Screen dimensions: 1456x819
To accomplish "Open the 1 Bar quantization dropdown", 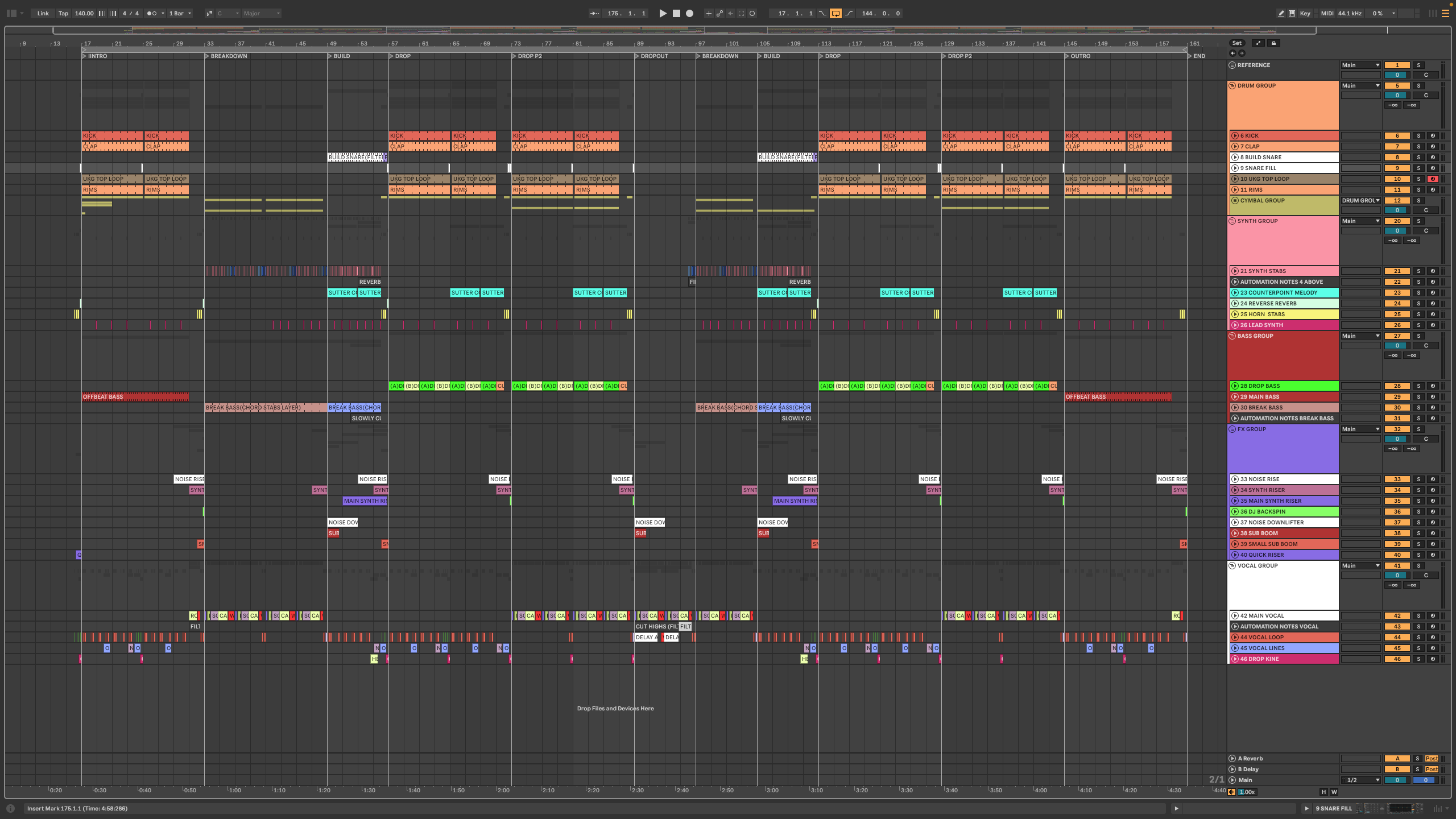I will [180, 13].
